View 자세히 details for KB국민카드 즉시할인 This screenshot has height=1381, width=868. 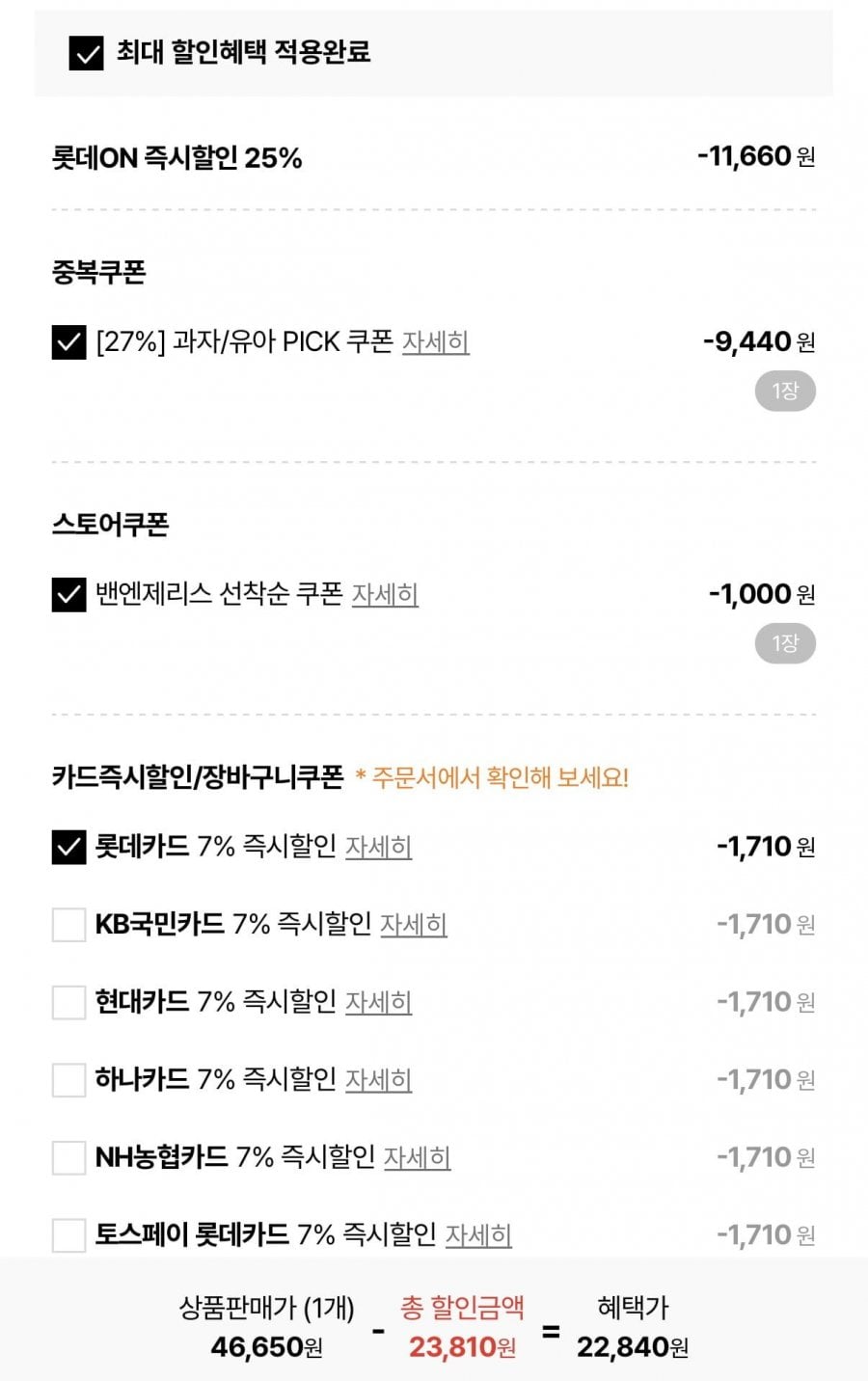pos(413,925)
